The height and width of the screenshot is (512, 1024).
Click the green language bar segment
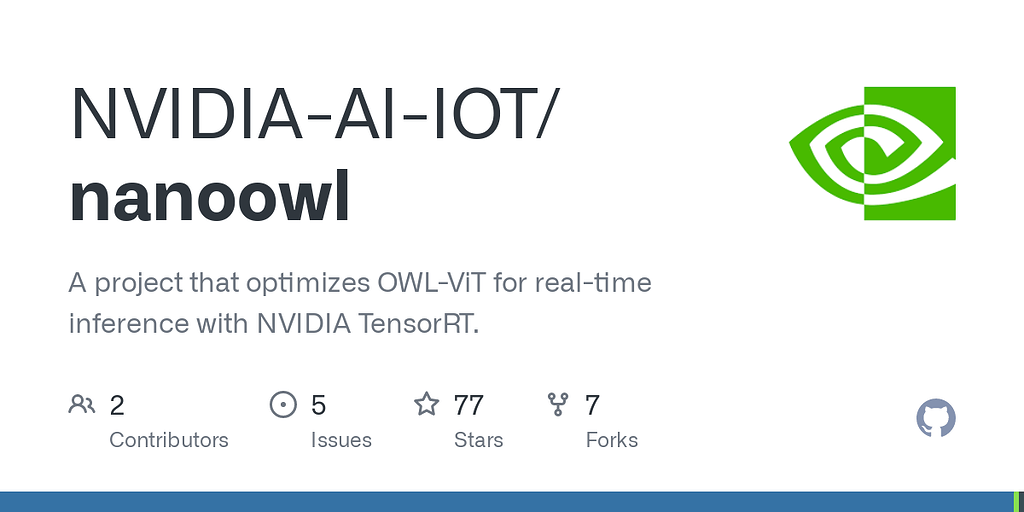[x=1018, y=501]
